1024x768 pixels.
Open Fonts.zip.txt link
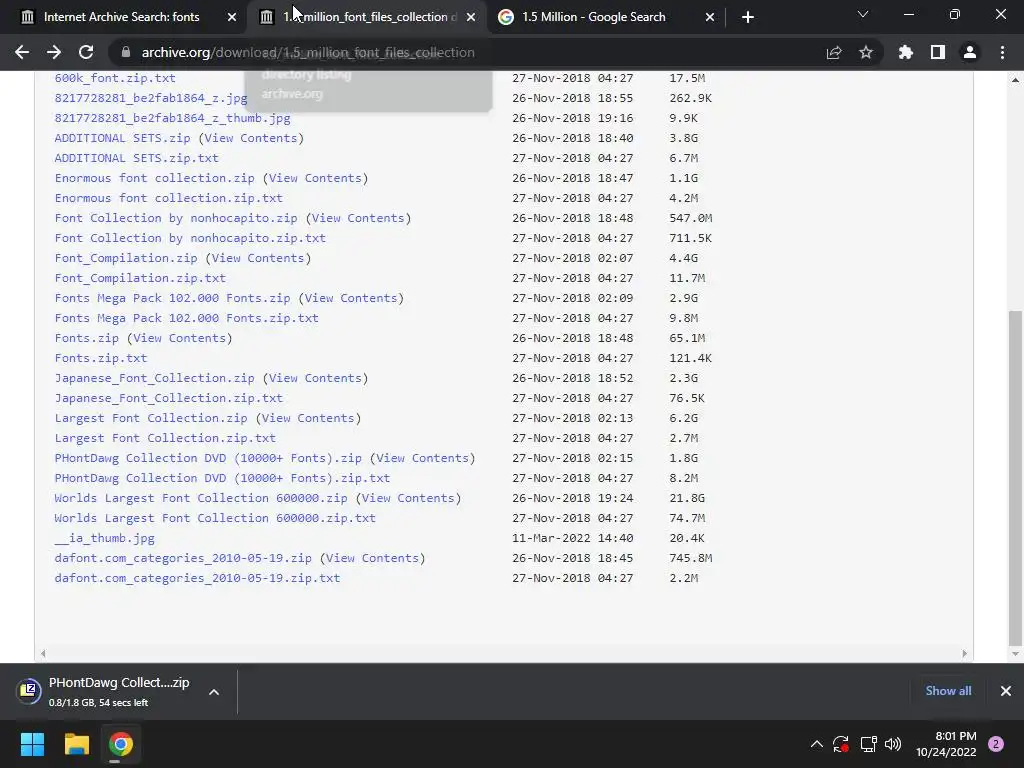click(101, 358)
